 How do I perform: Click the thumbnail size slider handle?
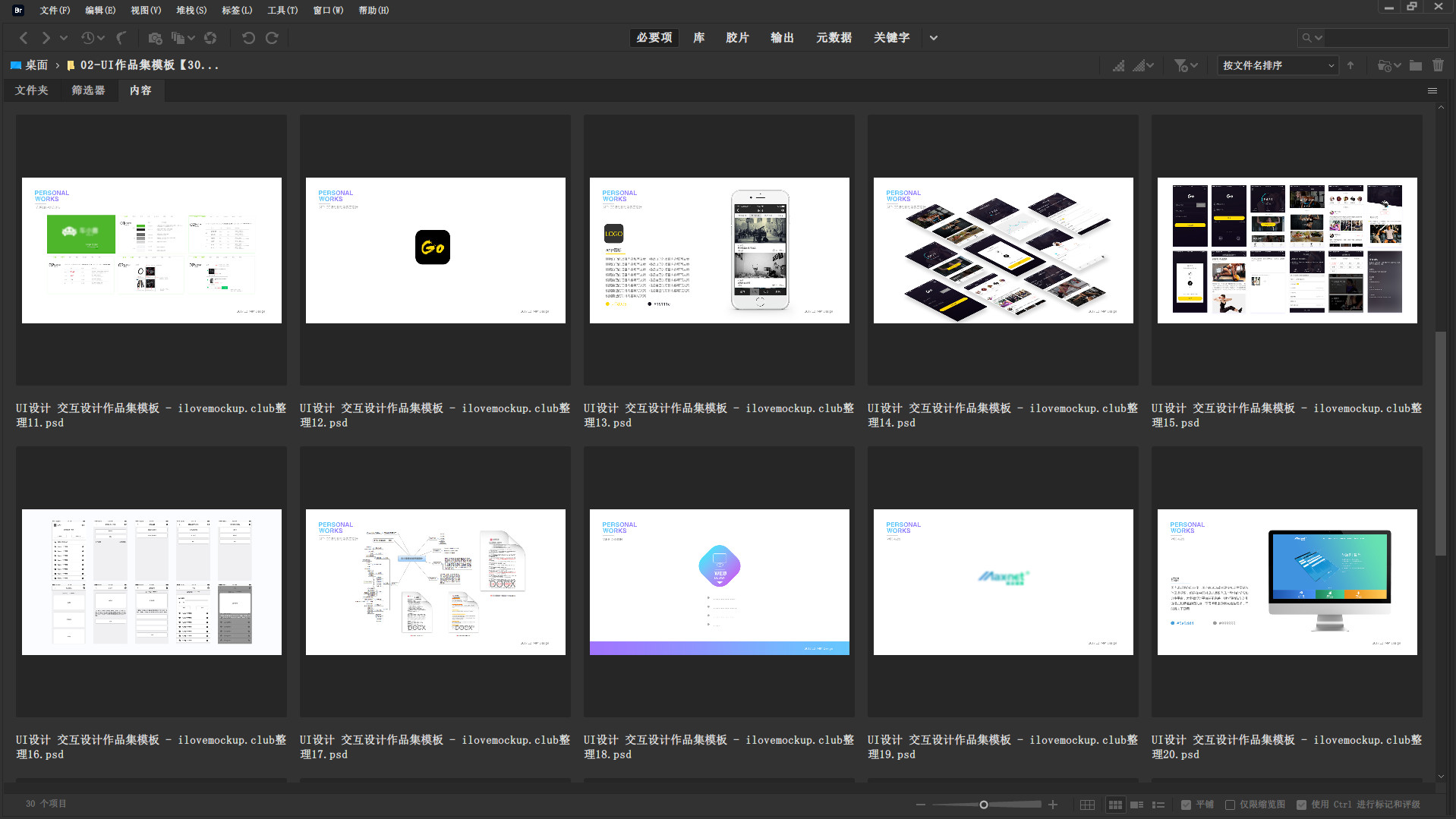984,805
